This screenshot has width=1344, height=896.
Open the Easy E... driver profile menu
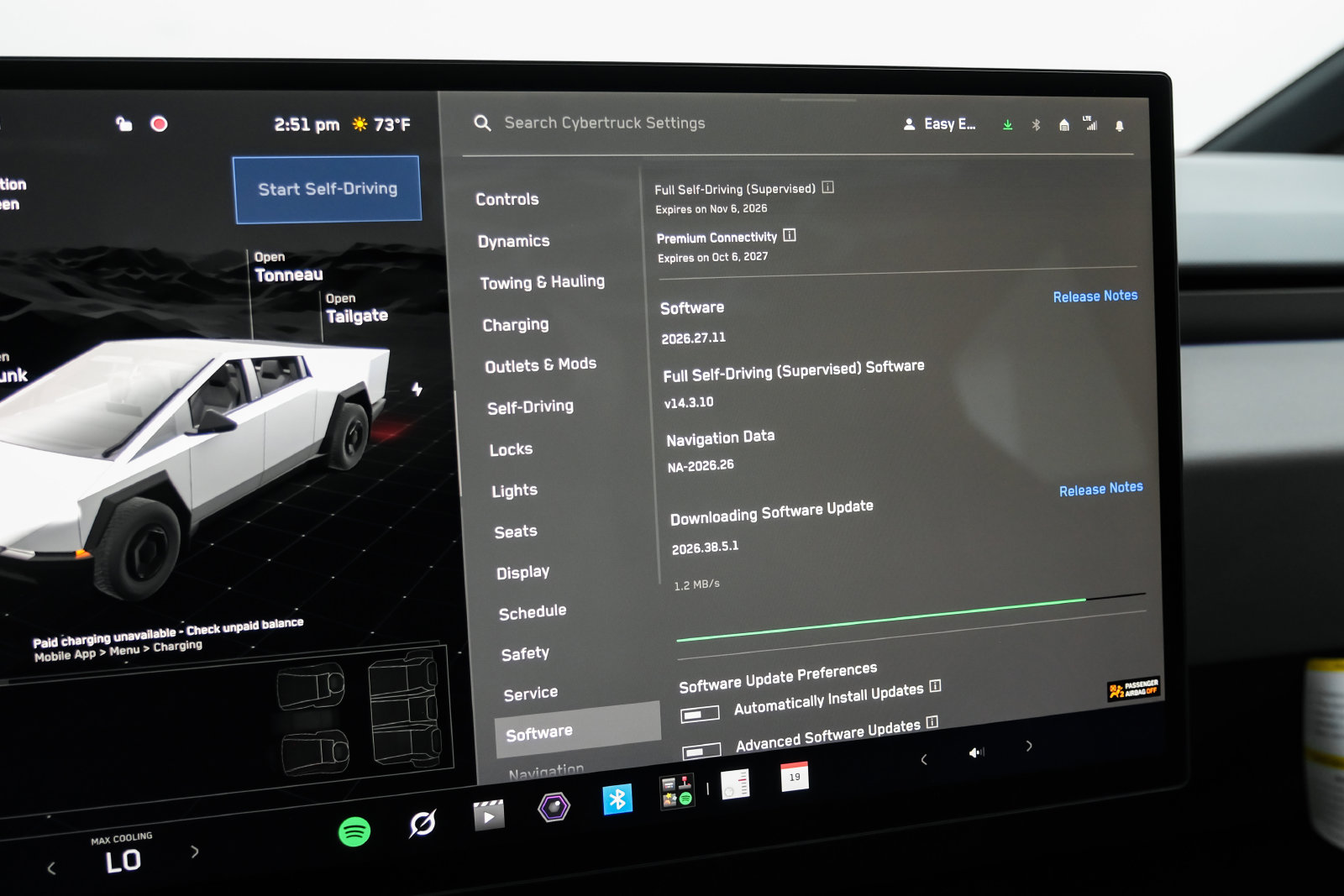click(940, 124)
